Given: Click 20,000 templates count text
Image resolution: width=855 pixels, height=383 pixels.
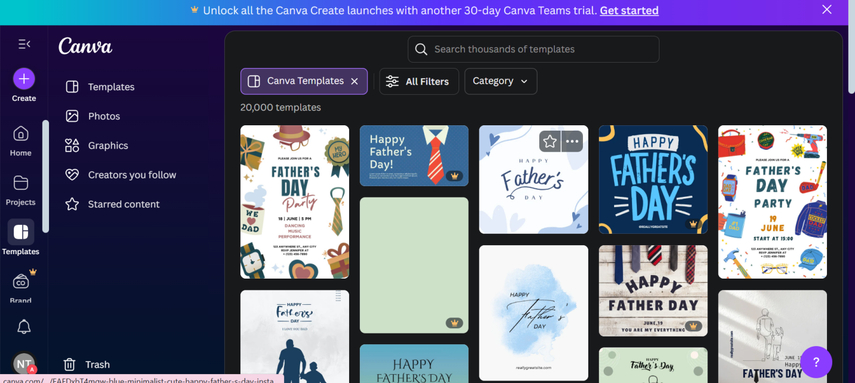Looking at the screenshot, I should [280, 107].
